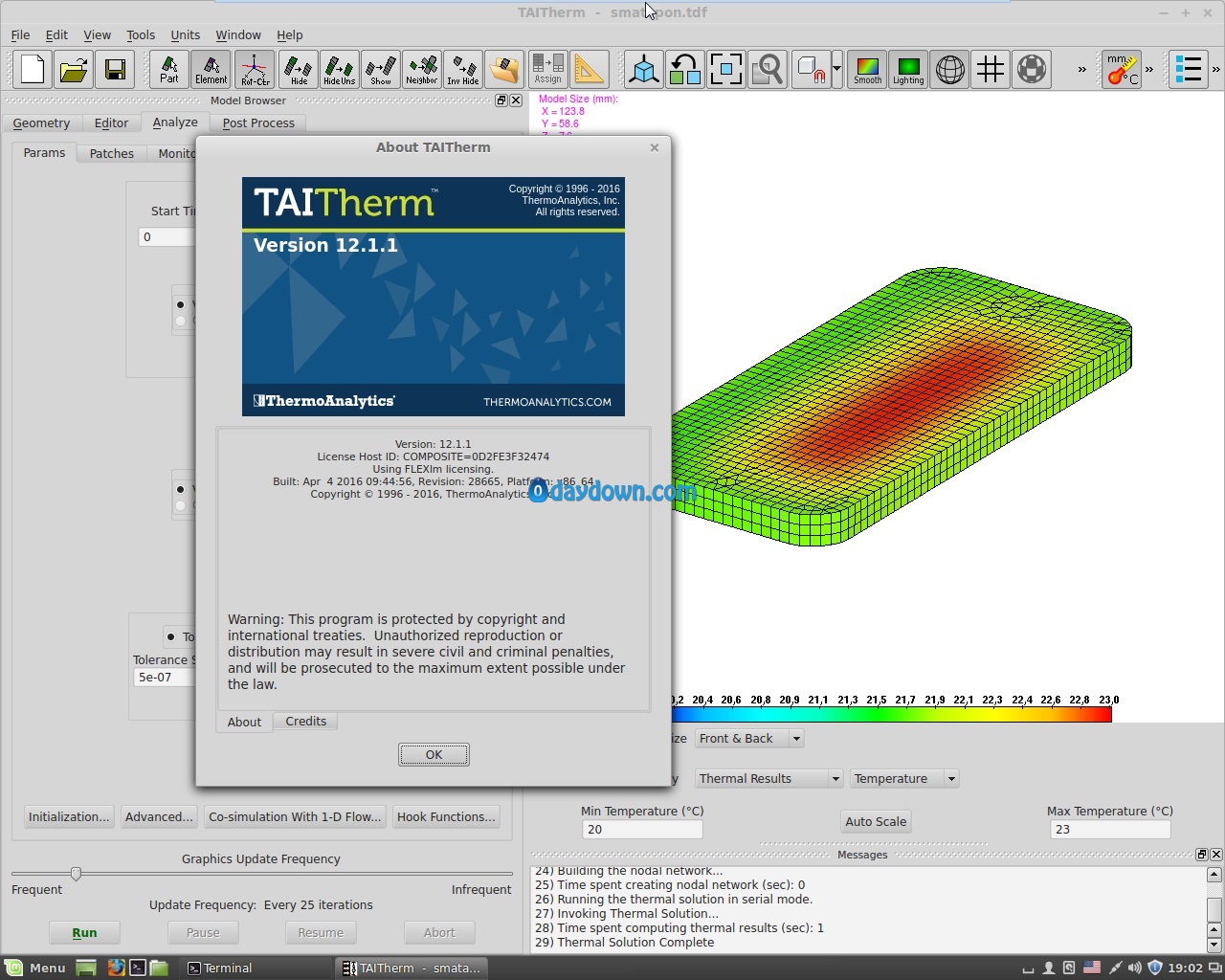
Task: Activate the Rot-Ctr tool
Action: tap(255, 70)
